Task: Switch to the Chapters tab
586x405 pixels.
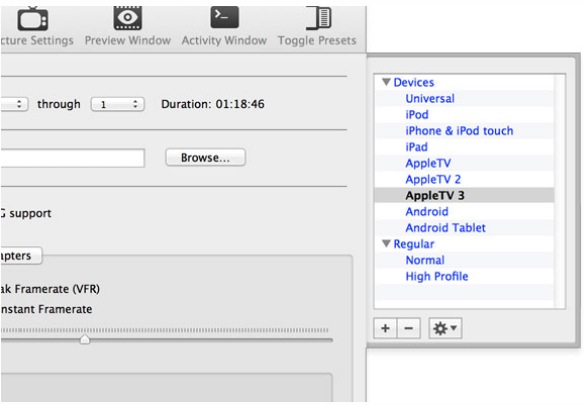Action: (x=21, y=256)
